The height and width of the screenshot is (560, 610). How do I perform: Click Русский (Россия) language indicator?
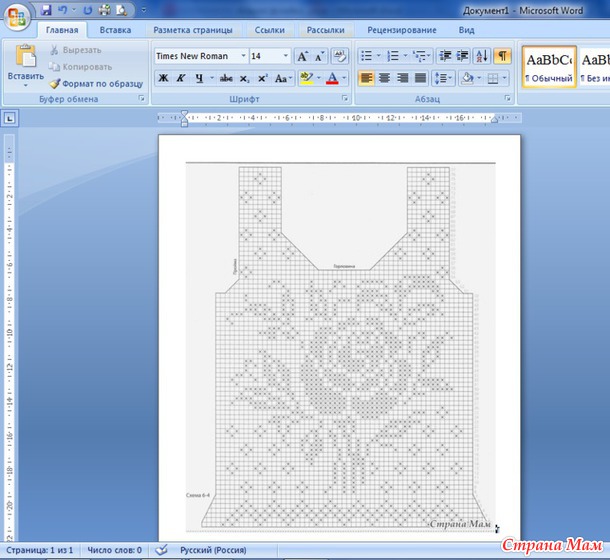(213, 550)
